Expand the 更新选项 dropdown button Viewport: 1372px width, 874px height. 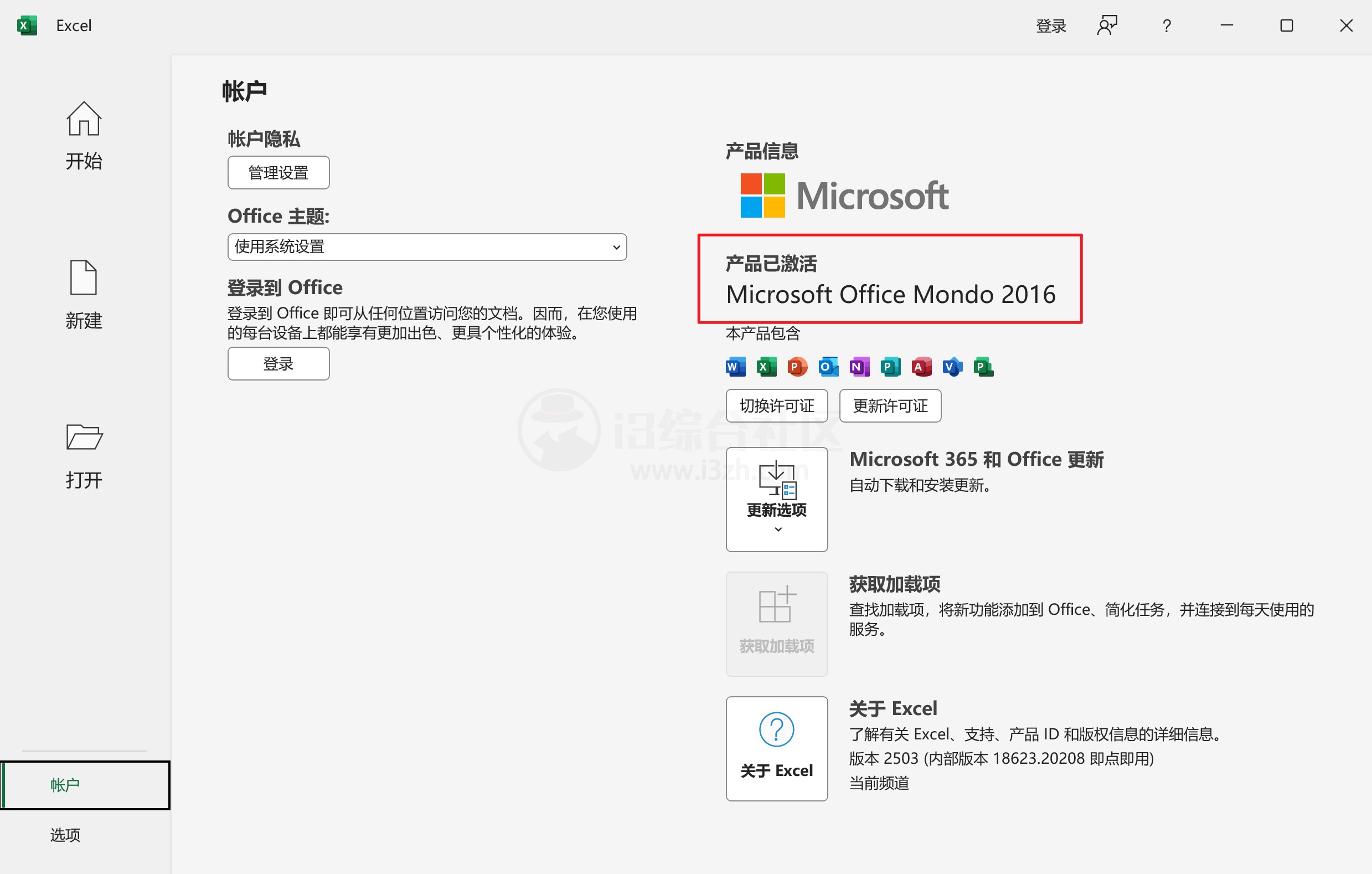point(777,500)
